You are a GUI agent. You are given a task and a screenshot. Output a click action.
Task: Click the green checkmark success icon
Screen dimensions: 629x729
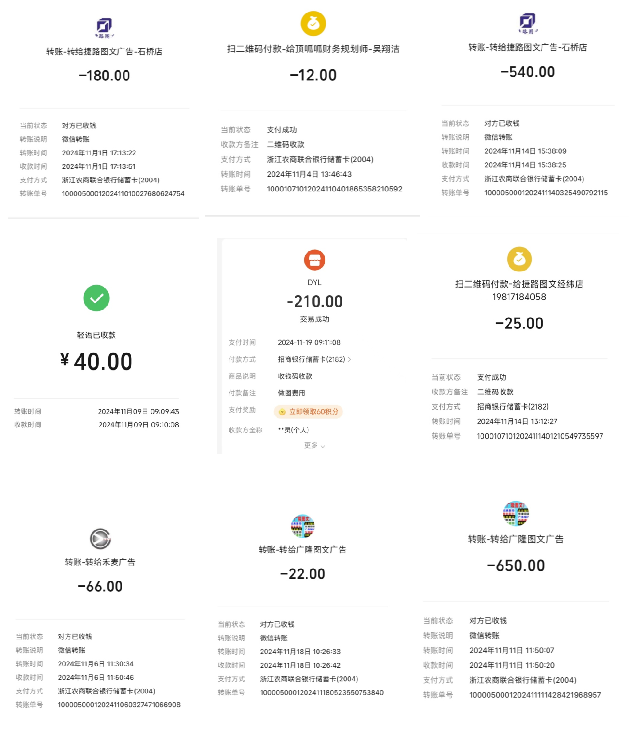click(96, 298)
